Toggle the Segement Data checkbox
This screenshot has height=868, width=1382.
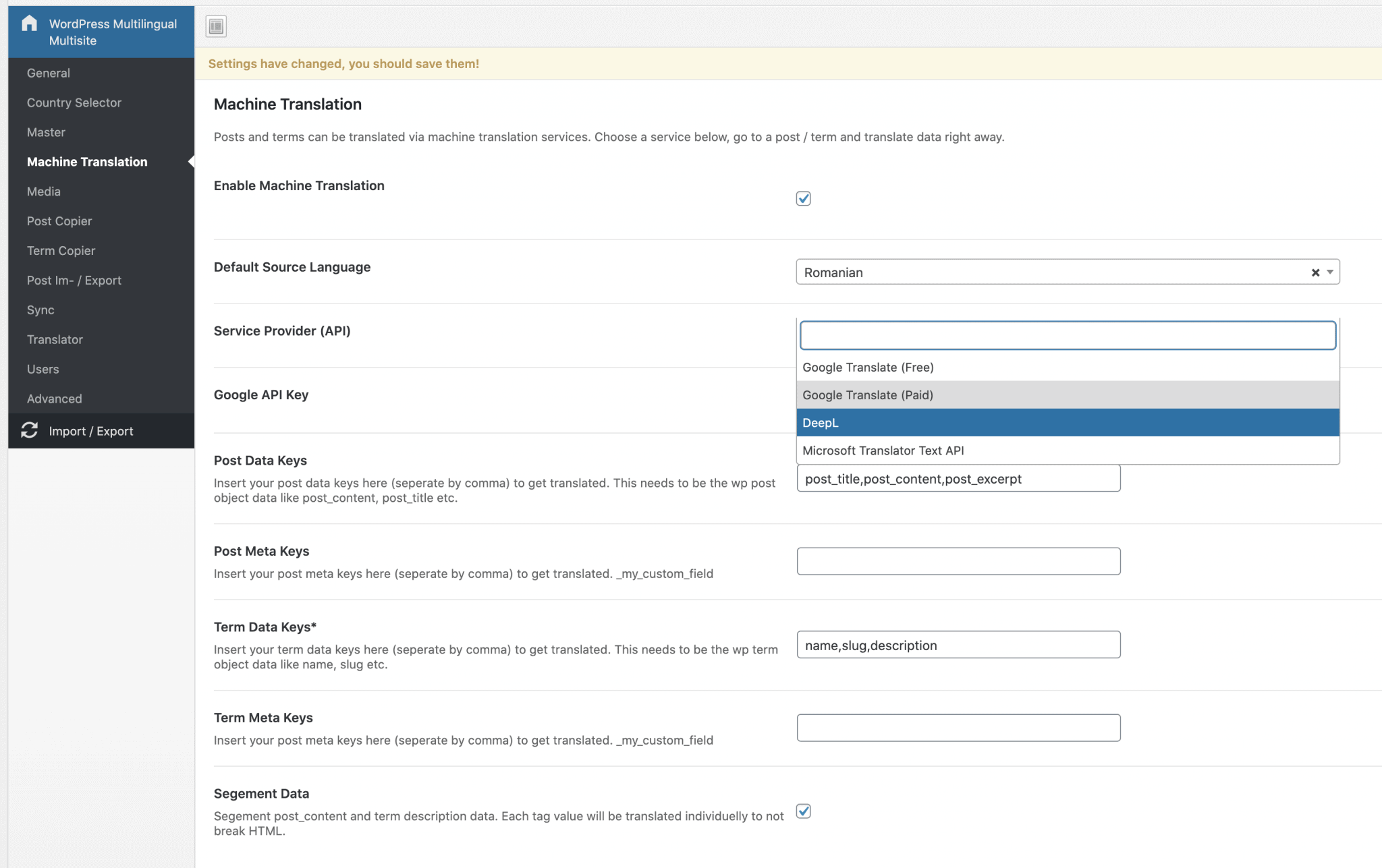[x=803, y=811]
